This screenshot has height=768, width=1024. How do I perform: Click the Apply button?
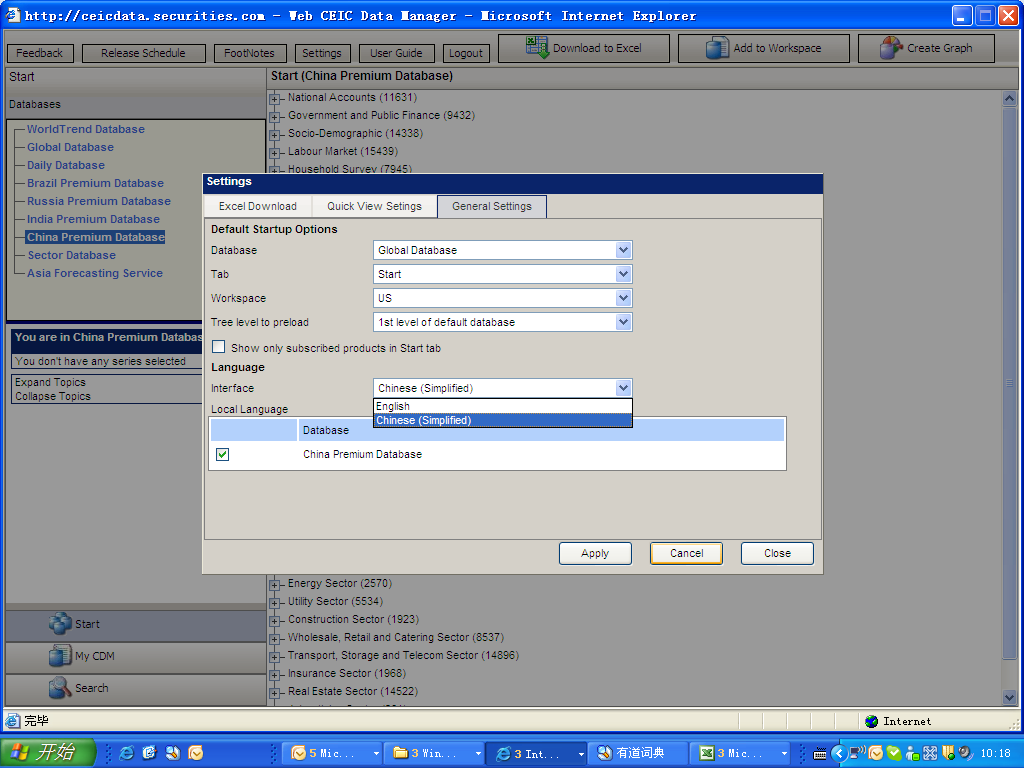(595, 553)
